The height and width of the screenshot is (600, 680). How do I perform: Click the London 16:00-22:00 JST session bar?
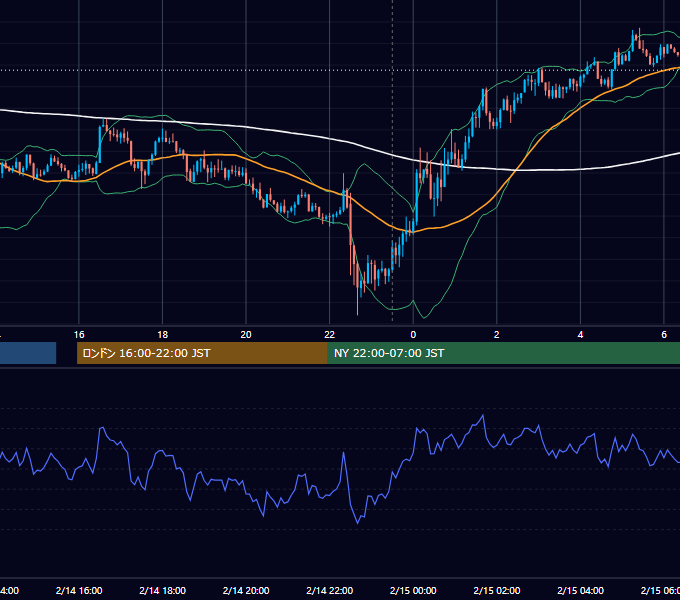tap(202, 353)
